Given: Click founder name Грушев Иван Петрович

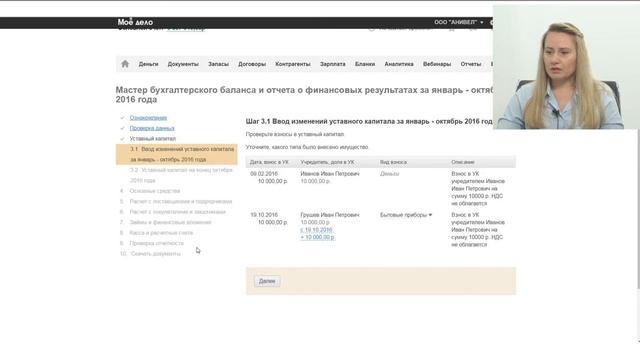Looking at the screenshot, I should [330, 215].
